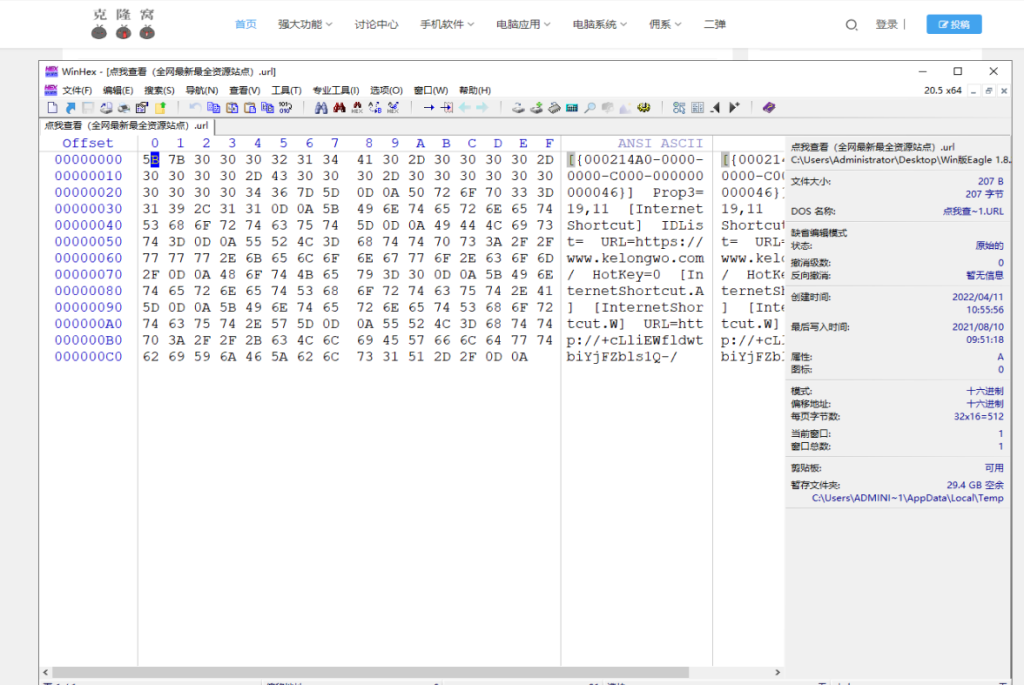Open the website search magnifier

pyautogui.click(x=851, y=24)
